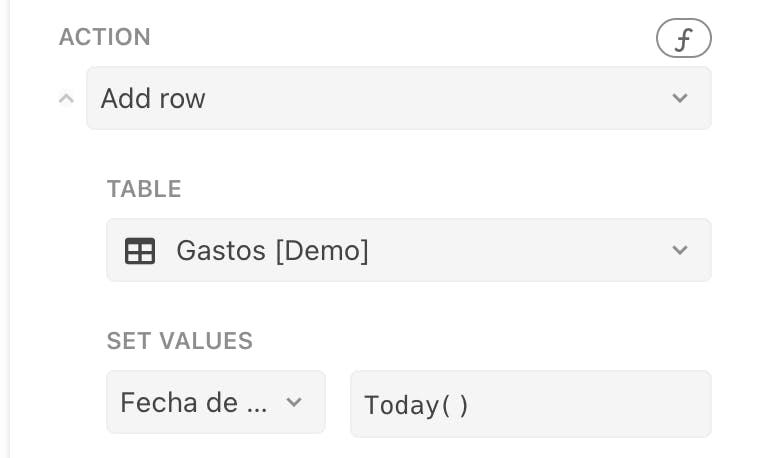This screenshot has height=458, width=760.
Task: Click the Today() value input field
Action: (x=530, y=404)
